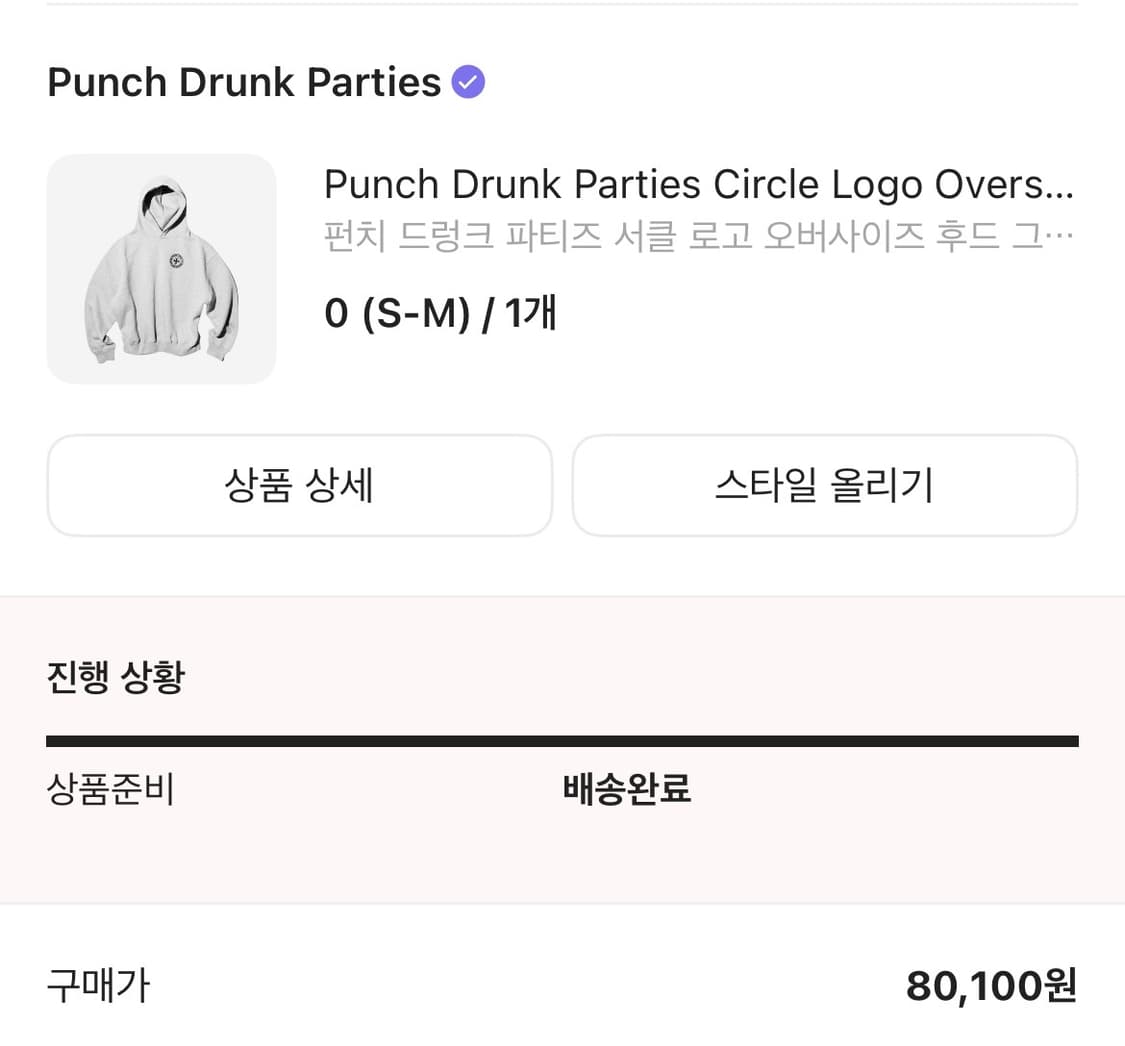Click the top divider line above brand name
The width and height of the screenshot is (1125, 1046).
pyautogui.click(x=562, y=8)
